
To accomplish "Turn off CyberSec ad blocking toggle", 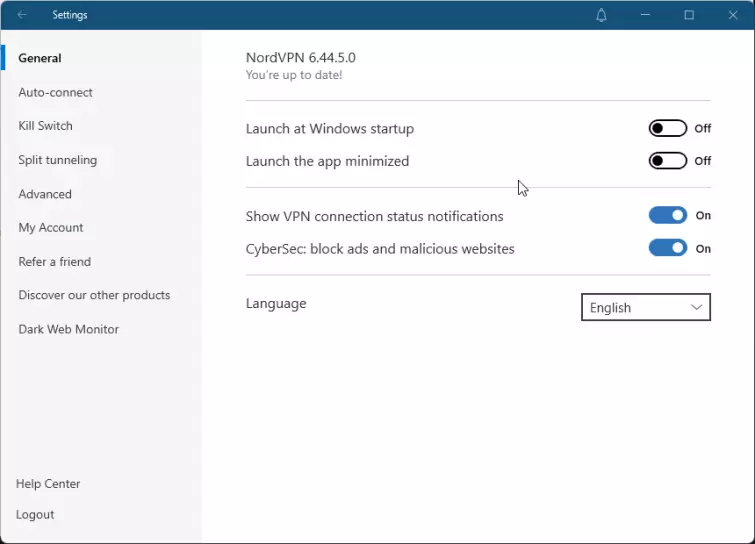I will 667,248.
